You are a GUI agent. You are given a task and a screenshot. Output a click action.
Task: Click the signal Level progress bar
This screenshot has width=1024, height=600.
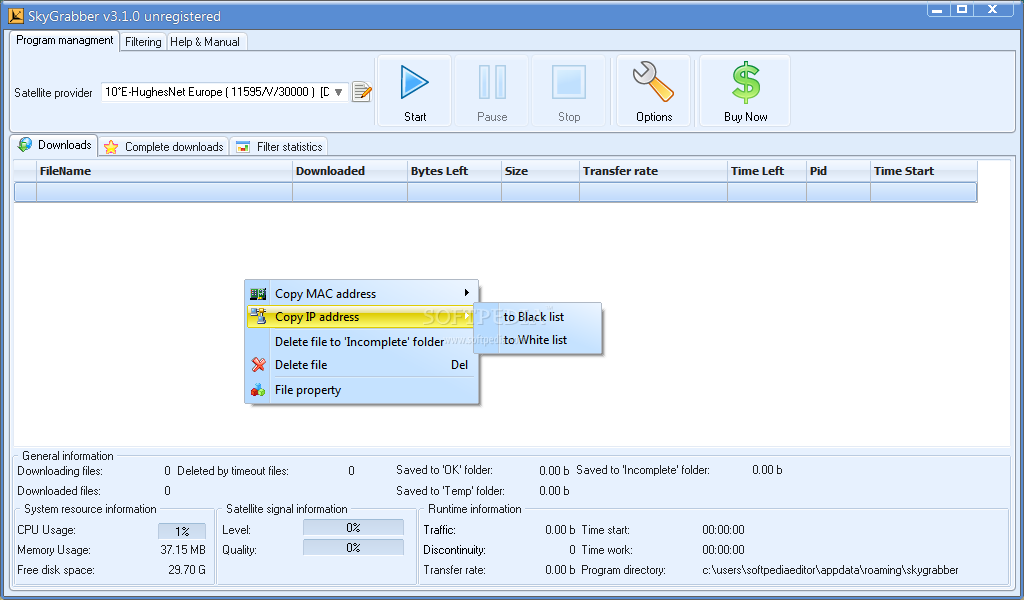[353, 528]
